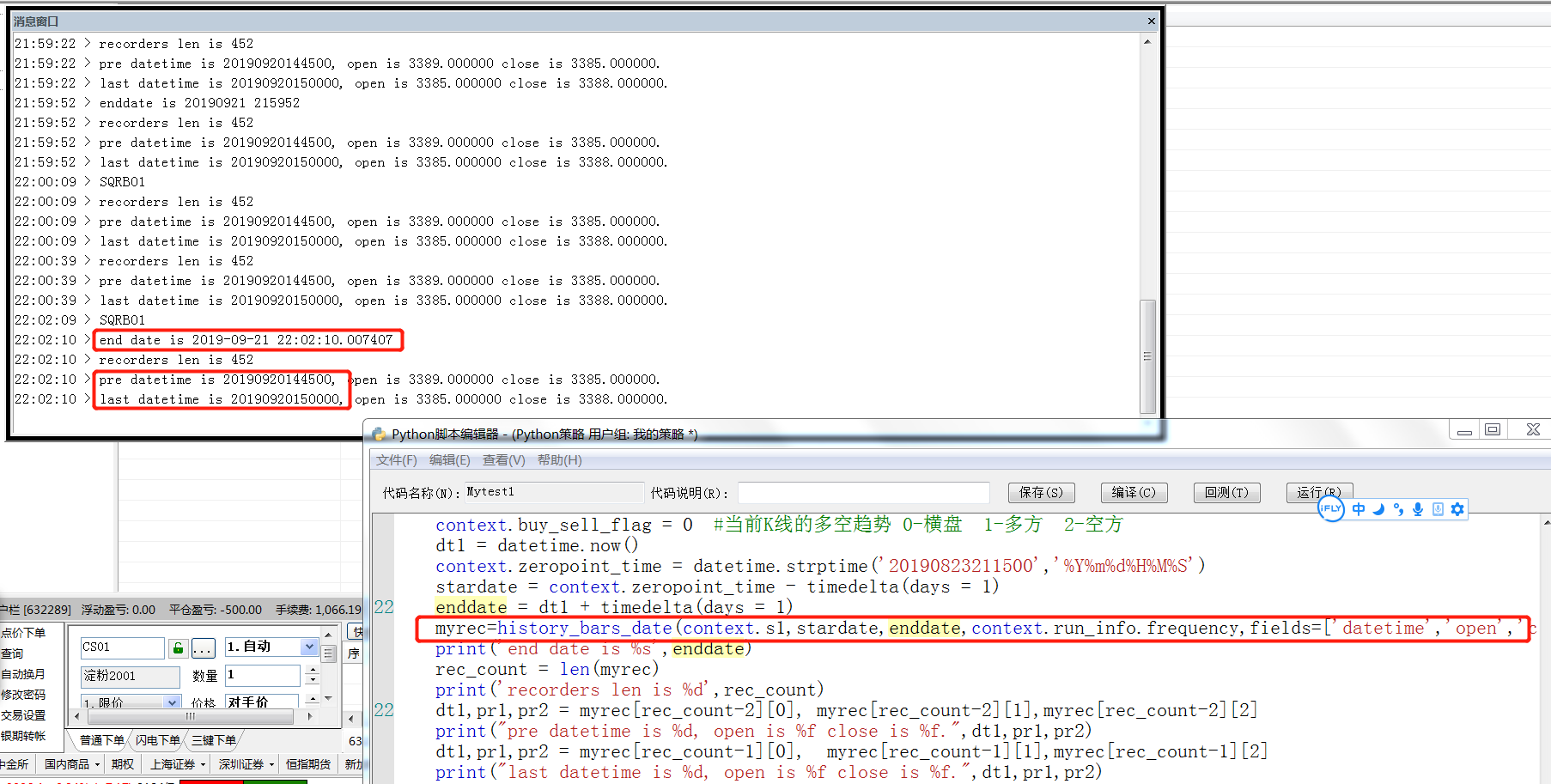Image resolution: width=1551 pixels, height=784 pixels.
Task: Select the 期权 market tab
Action: [122, 764]
